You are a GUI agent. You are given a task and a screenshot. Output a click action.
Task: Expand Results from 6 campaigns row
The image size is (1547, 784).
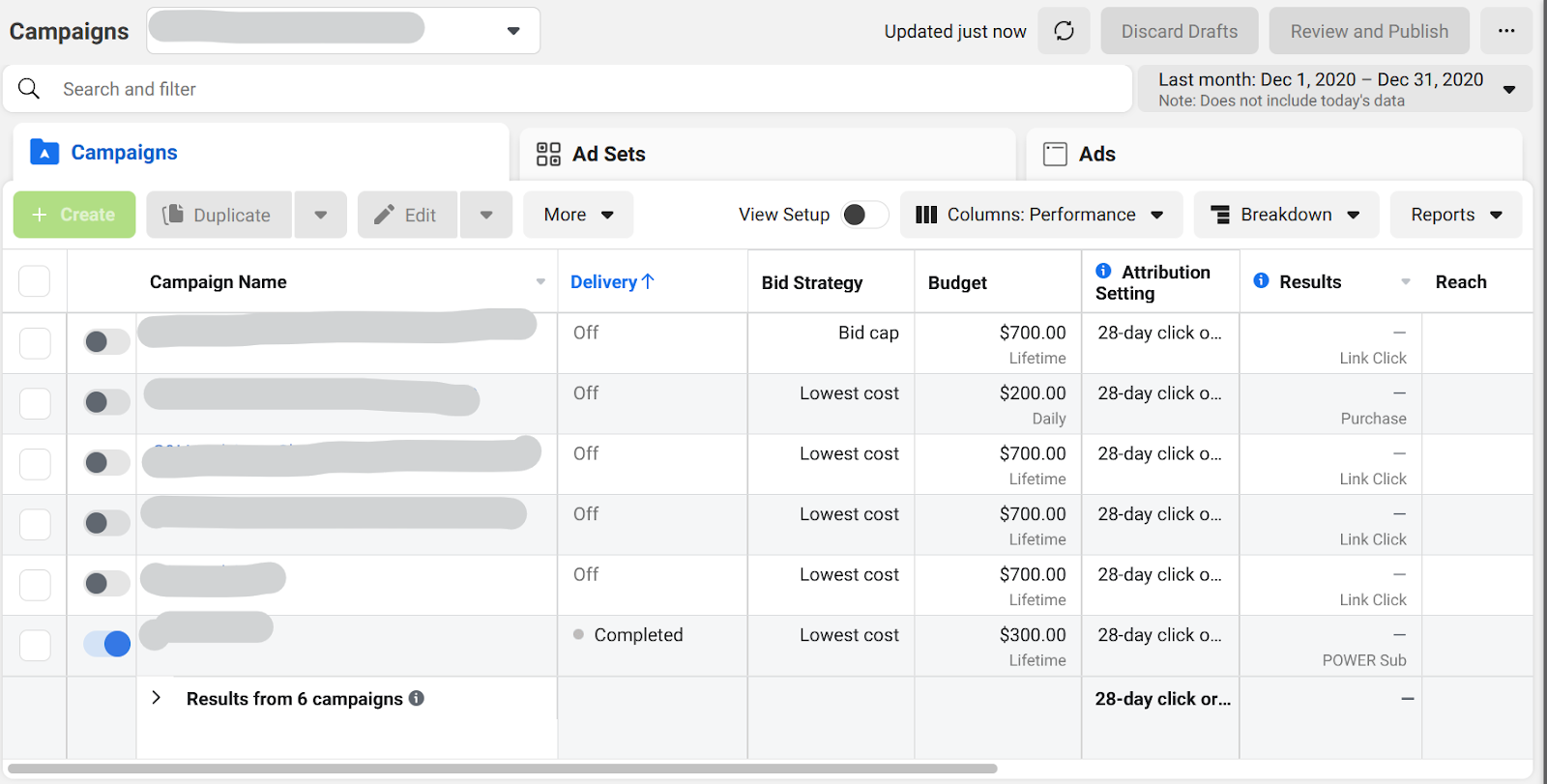coord(157,698)
